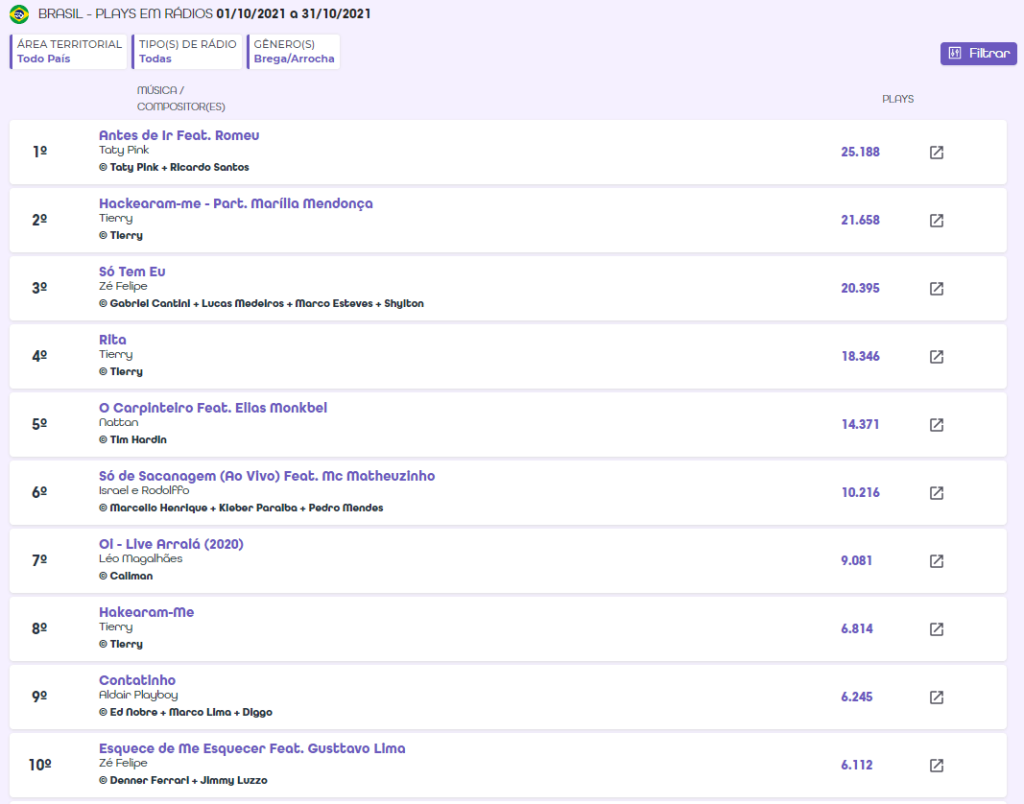Open song title Antes de Ir Feat. Romeu
The image size is (1024, 804).
pos(179,135)
